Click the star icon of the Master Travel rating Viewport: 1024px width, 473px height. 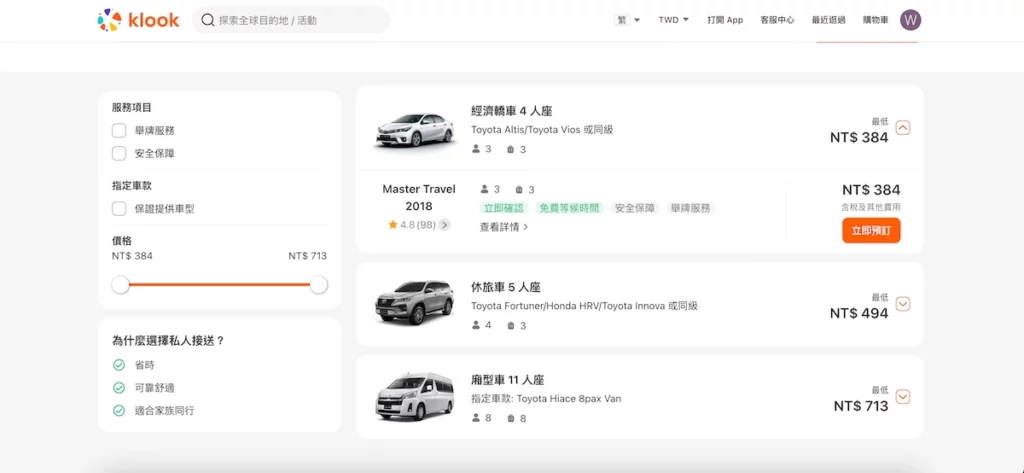(x=392, y=225)
